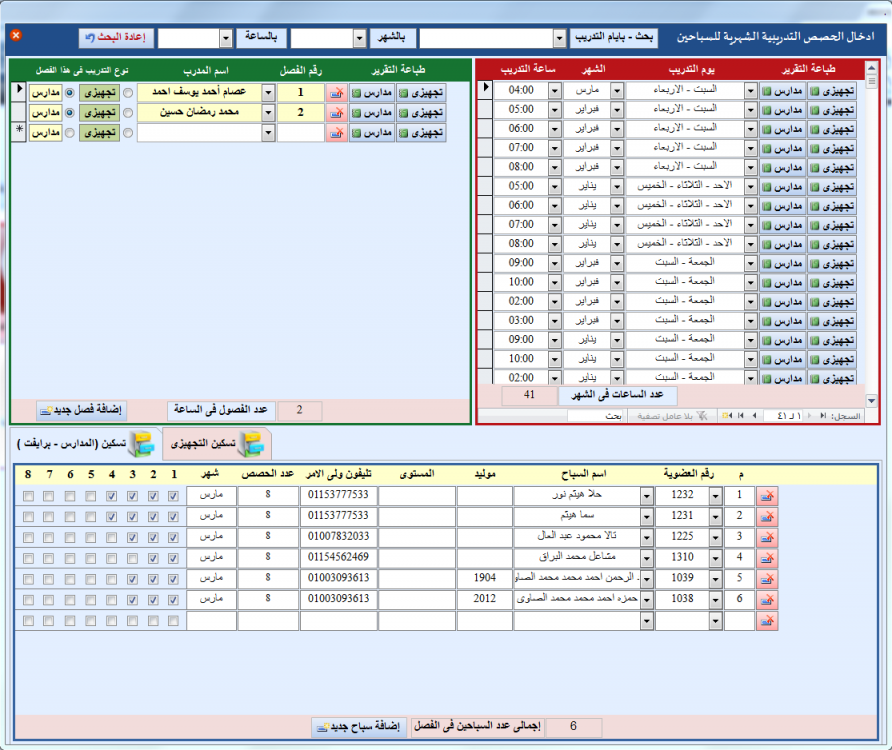Image resolution: width=892 pixels, height=750 pixels.
Task: Switch to the تسكين التجهيزى tab
Action: pyautogui.click(x=217, y=443)
